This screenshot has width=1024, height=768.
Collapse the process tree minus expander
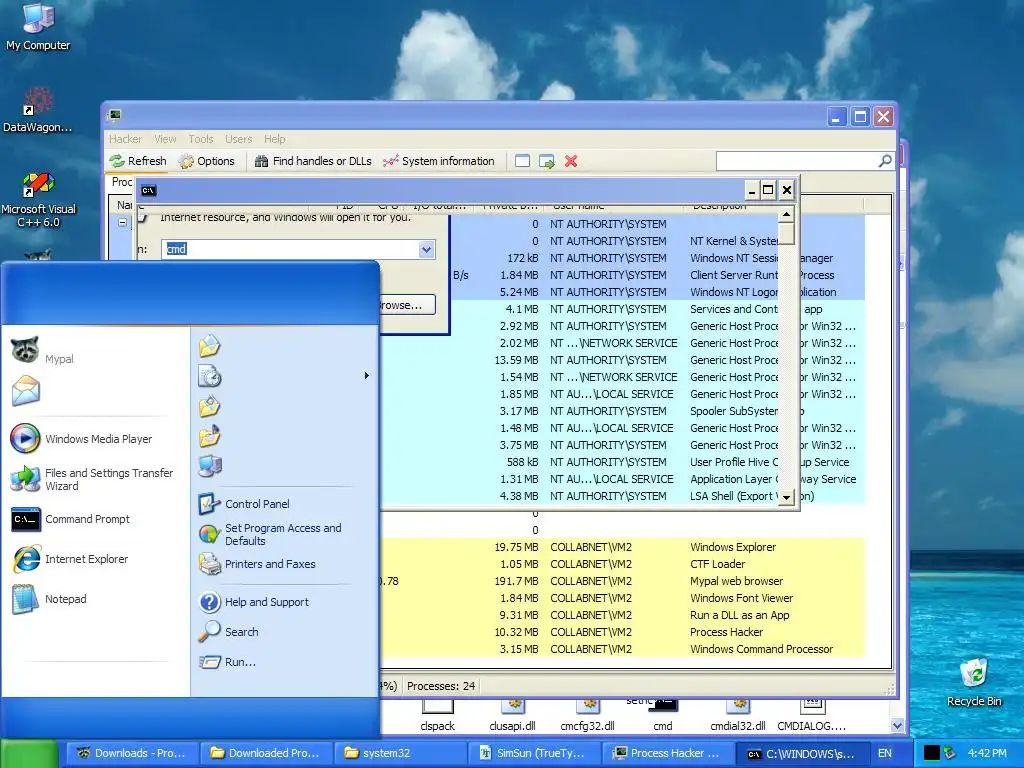(122, 223)
